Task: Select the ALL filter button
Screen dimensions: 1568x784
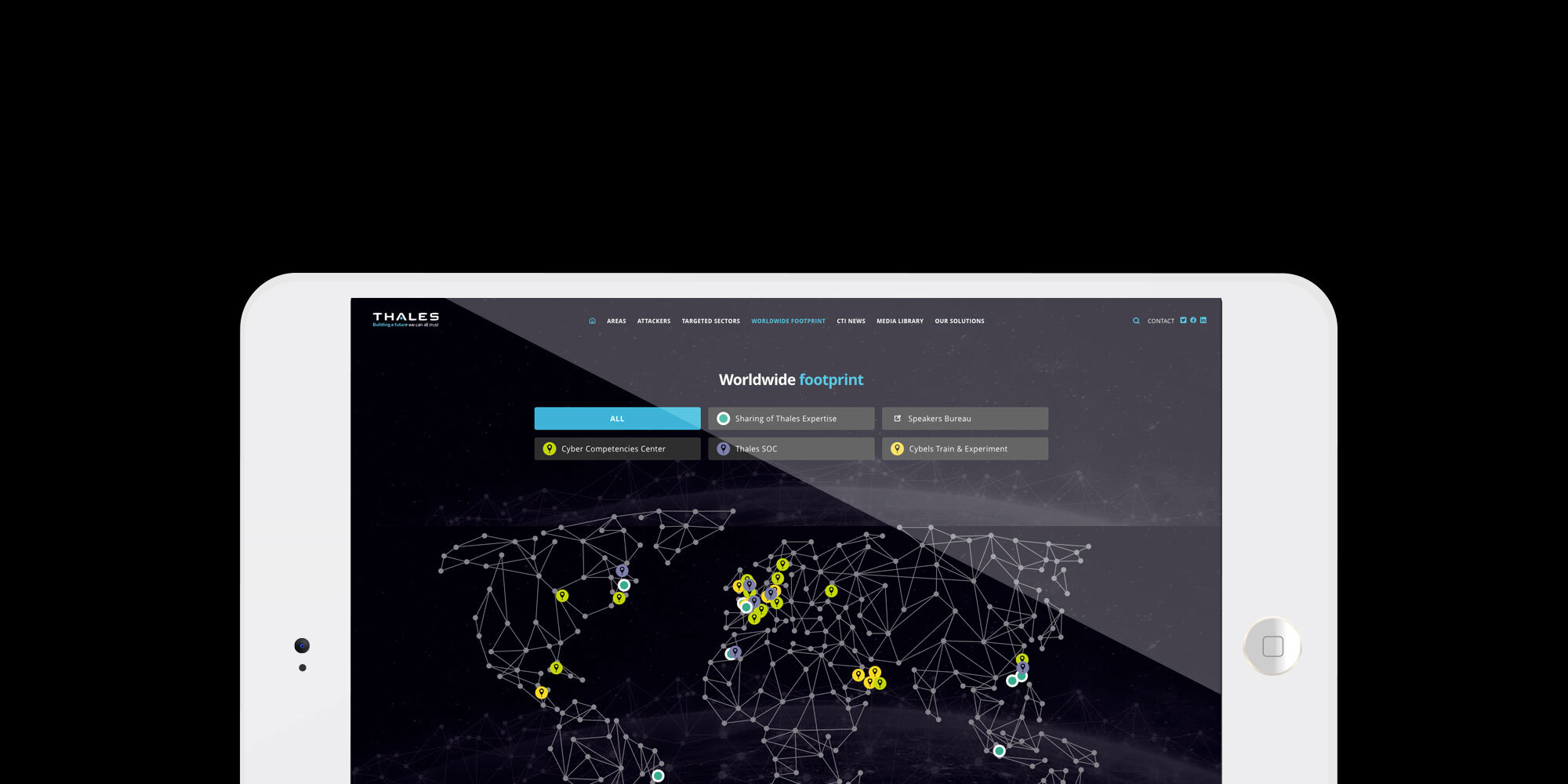Action: [x=617, y=419]
